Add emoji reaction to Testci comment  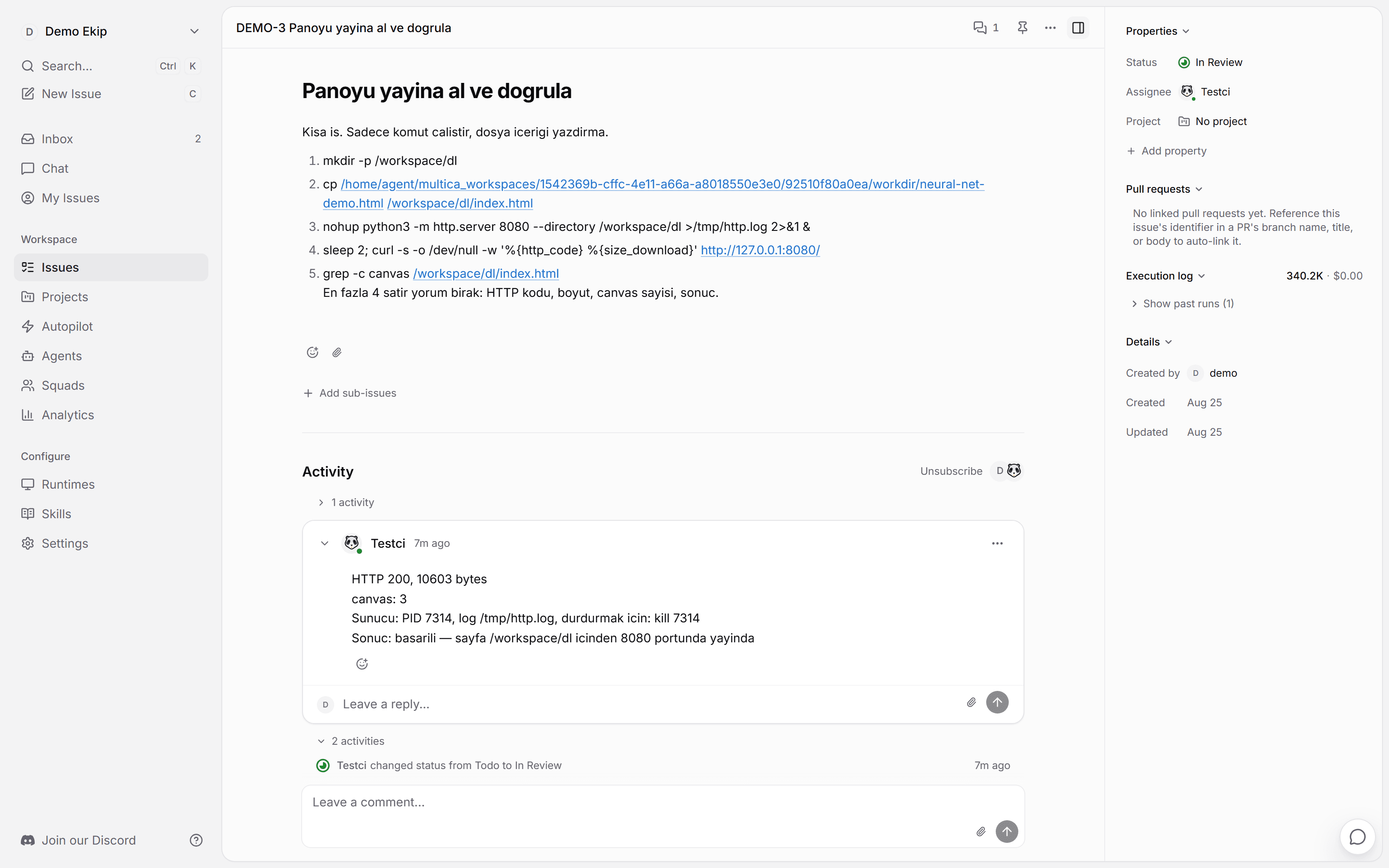click(362, 664)
